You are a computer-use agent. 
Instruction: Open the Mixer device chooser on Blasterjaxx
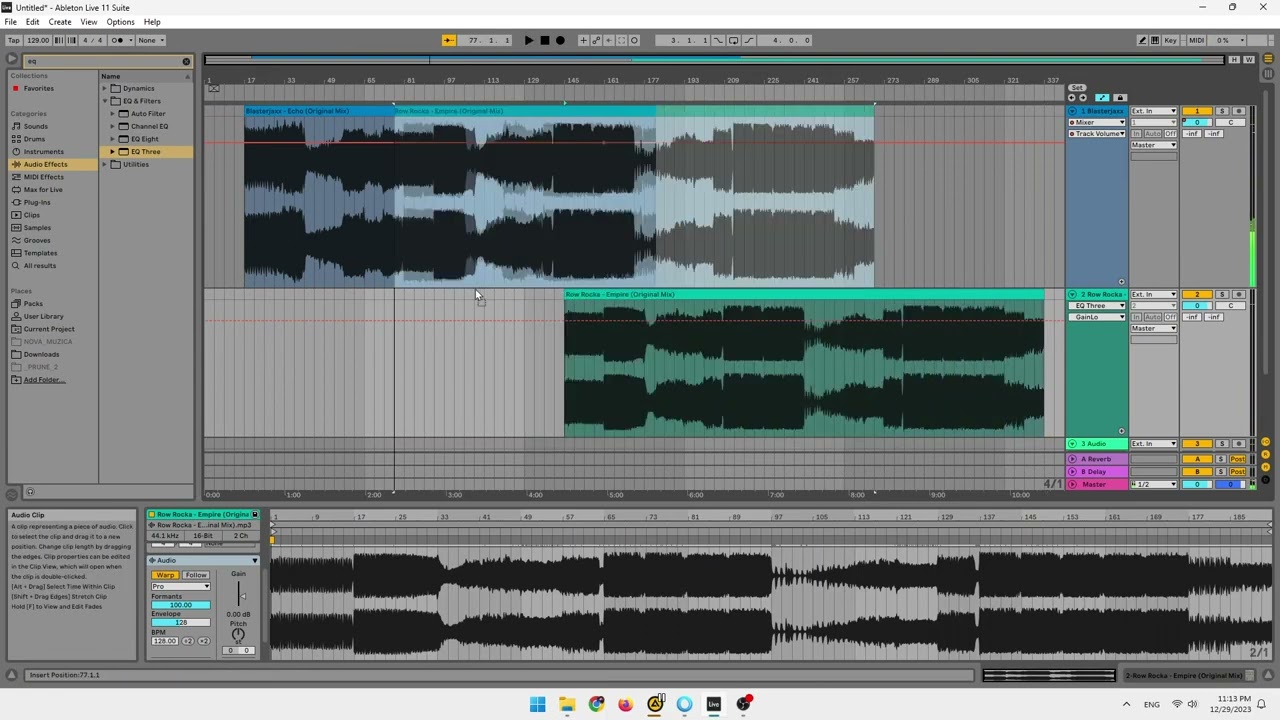point(1097,122)
